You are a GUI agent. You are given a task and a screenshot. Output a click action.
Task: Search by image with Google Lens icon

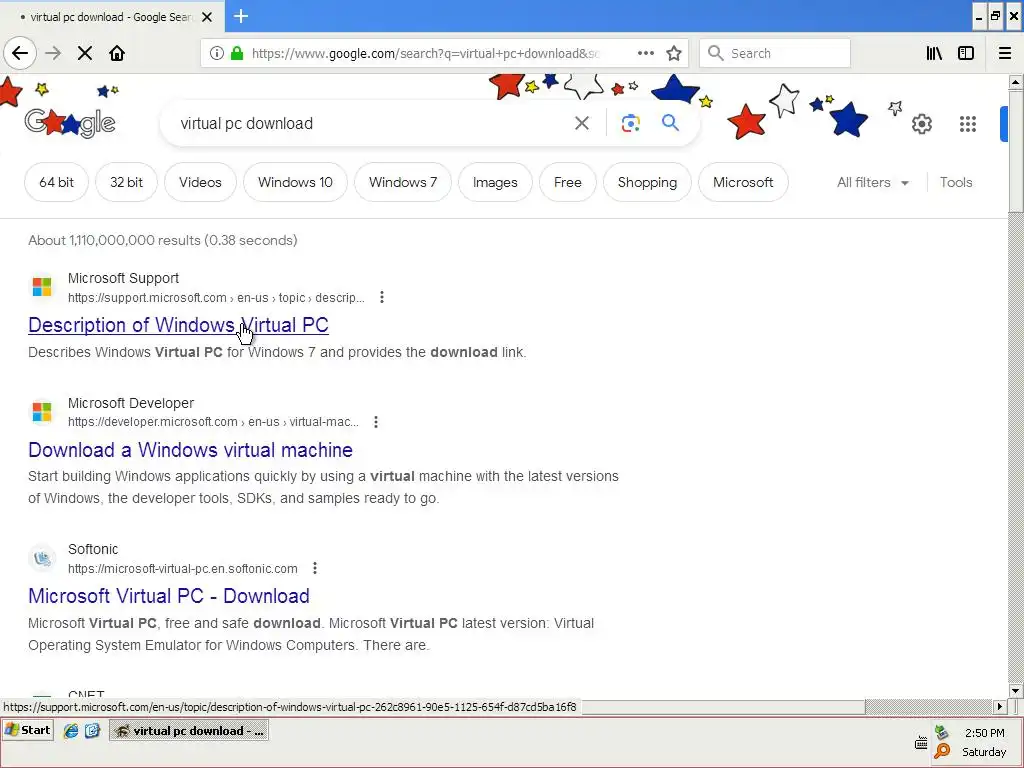click(630, 123)
